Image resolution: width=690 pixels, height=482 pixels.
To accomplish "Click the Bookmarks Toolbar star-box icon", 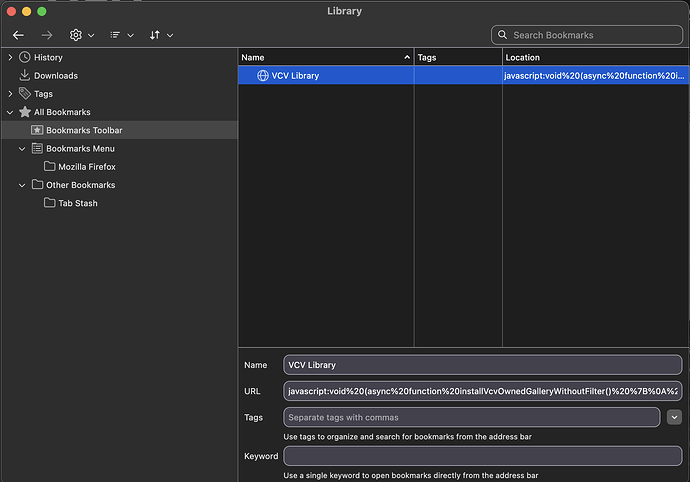I will pyautogui.click(x=37, y=130).
